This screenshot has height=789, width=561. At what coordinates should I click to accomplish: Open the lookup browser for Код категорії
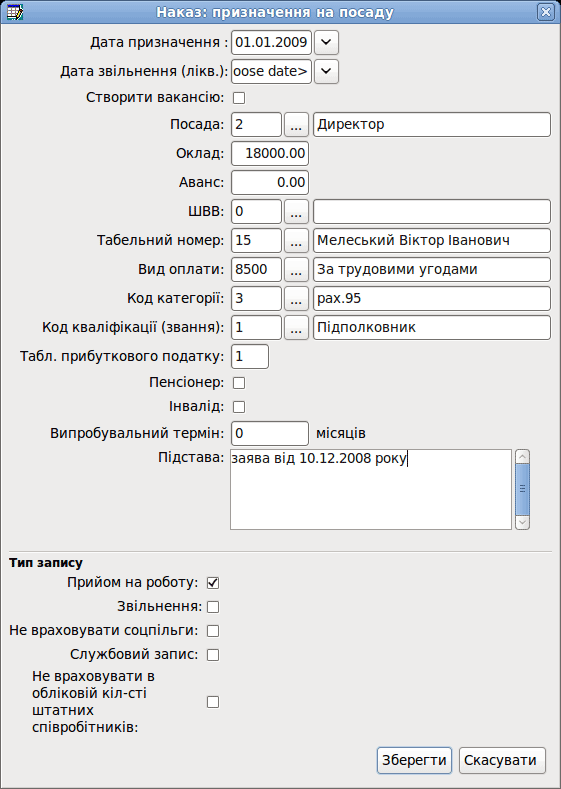point(296,299)
